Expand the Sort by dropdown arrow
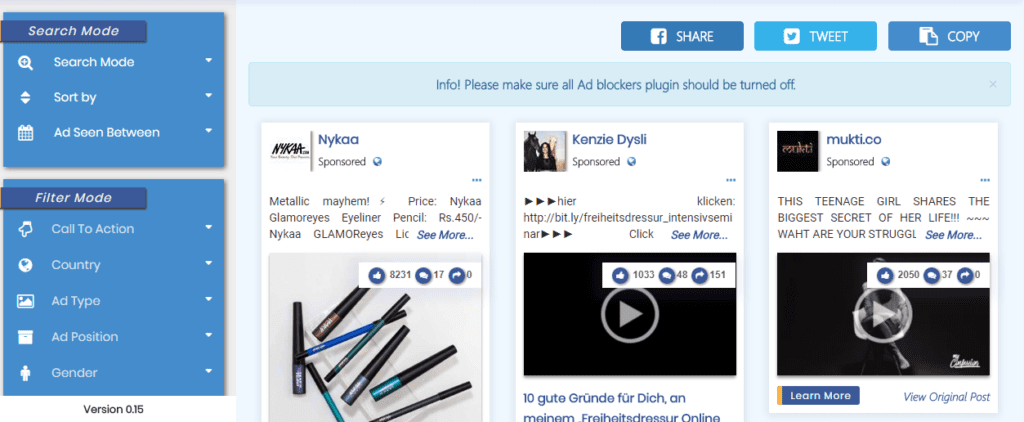Viewport: 1024px width, 422px height. 209,95
